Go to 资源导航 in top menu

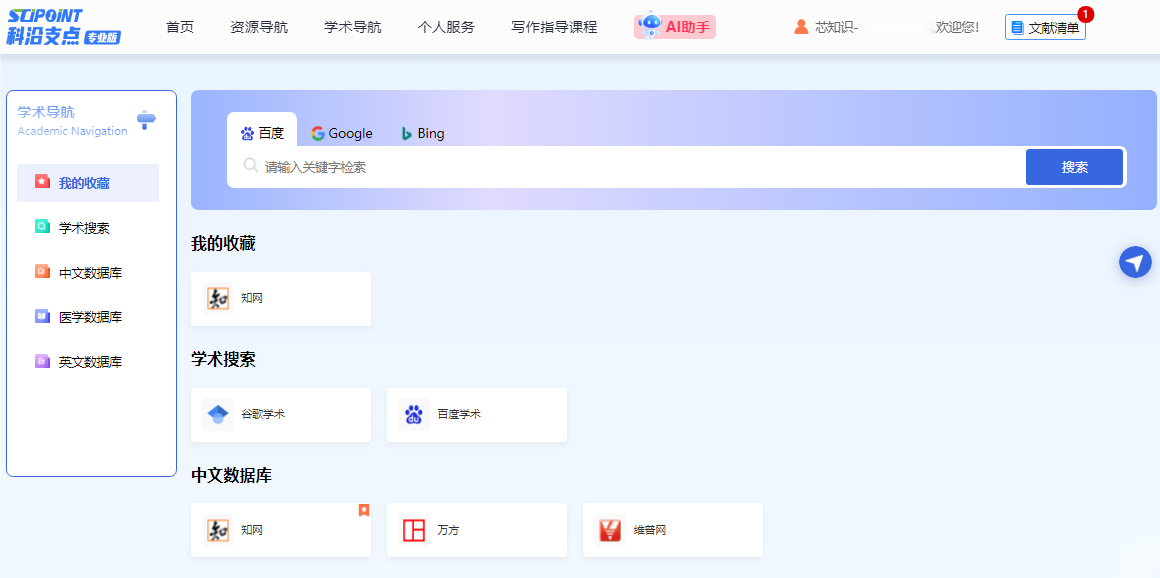coord(259,27)
